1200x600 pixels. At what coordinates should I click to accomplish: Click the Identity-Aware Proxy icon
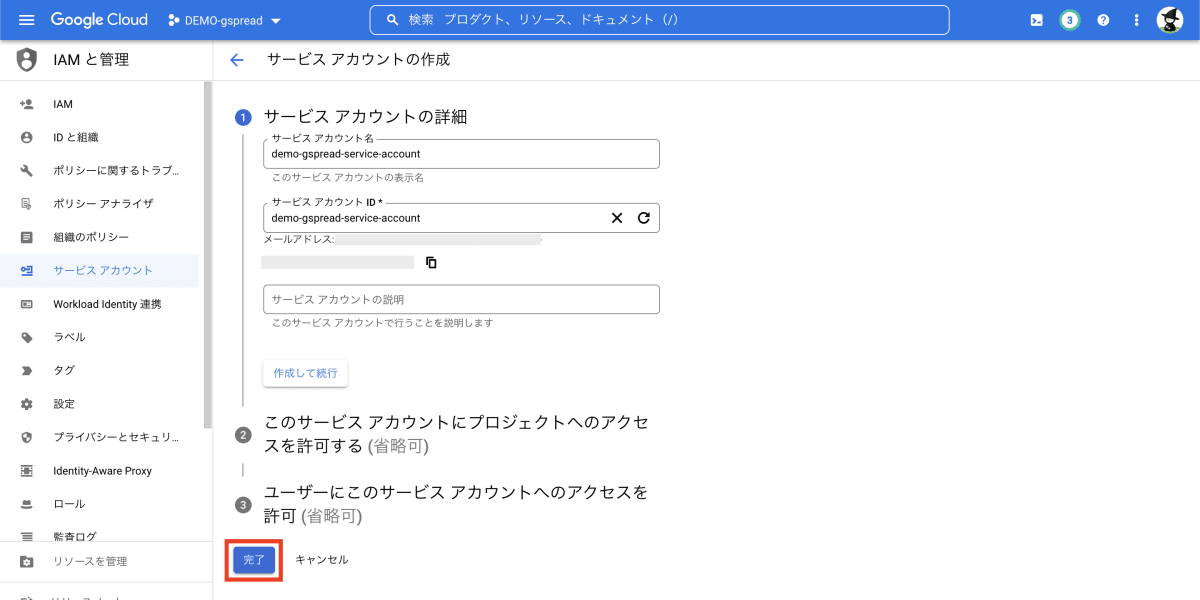click(27, 470)
